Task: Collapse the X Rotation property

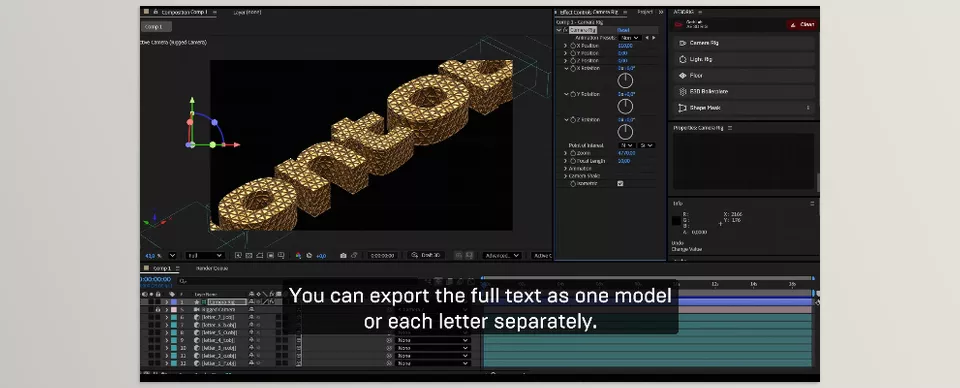Action: [566, 69]
